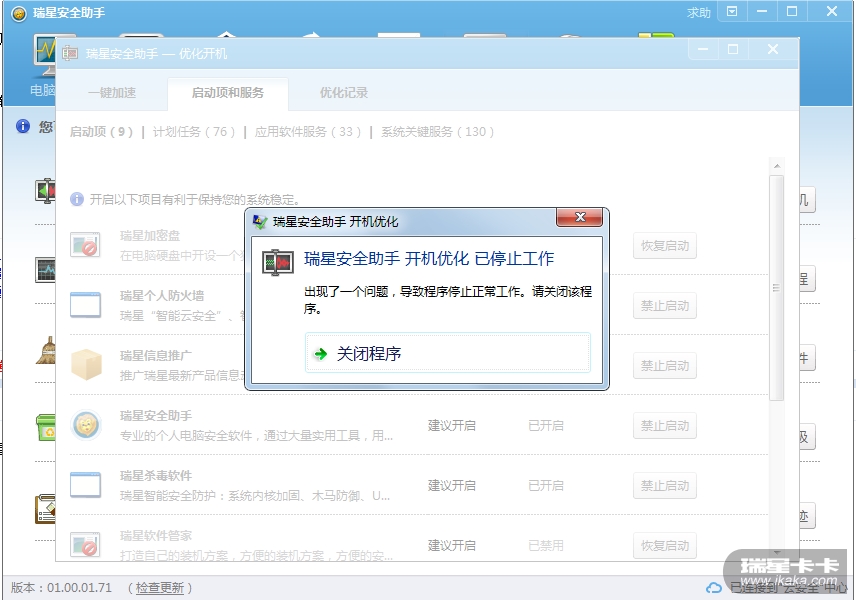Viewport: 856px width, 600px height.
Task: Click the startup optimizer icon in main sidebar
Action: (45, 191)
